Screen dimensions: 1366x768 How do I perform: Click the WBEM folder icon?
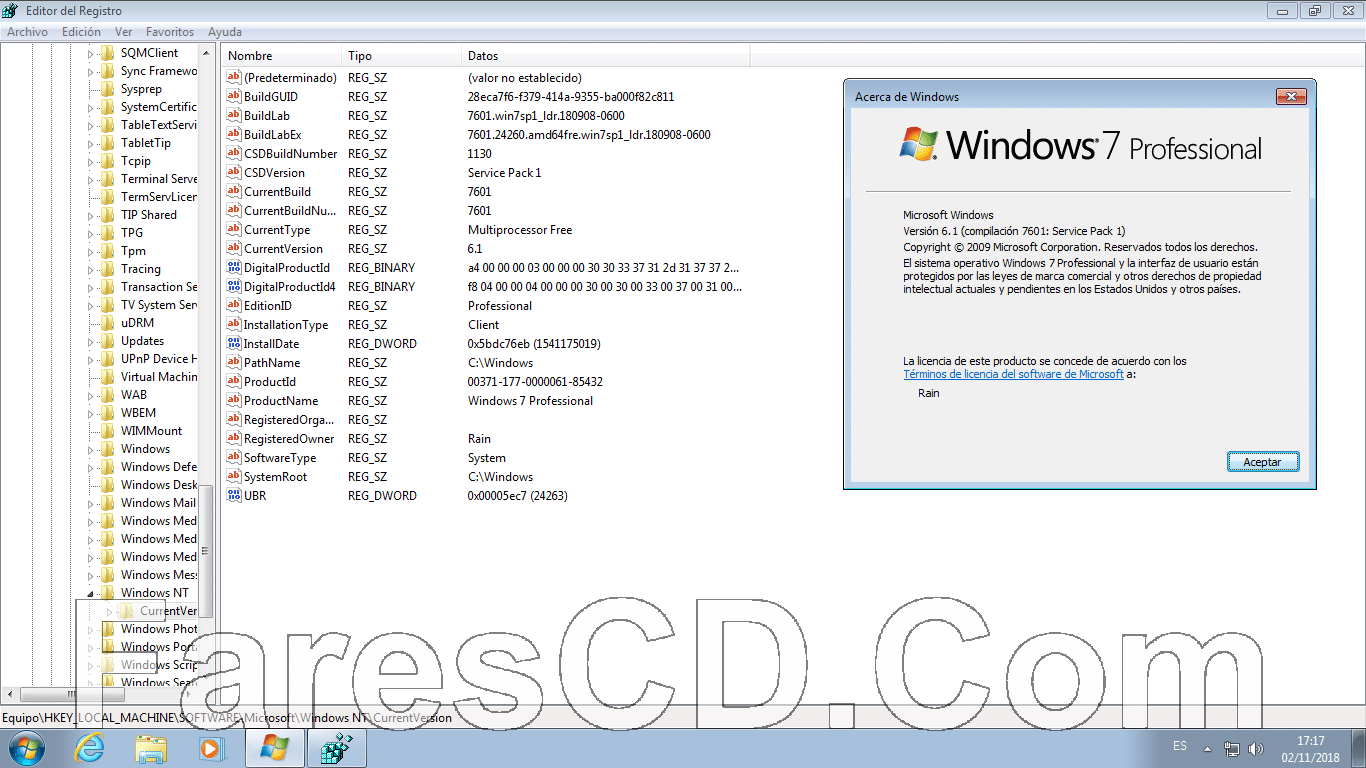(x=107, y=413)
